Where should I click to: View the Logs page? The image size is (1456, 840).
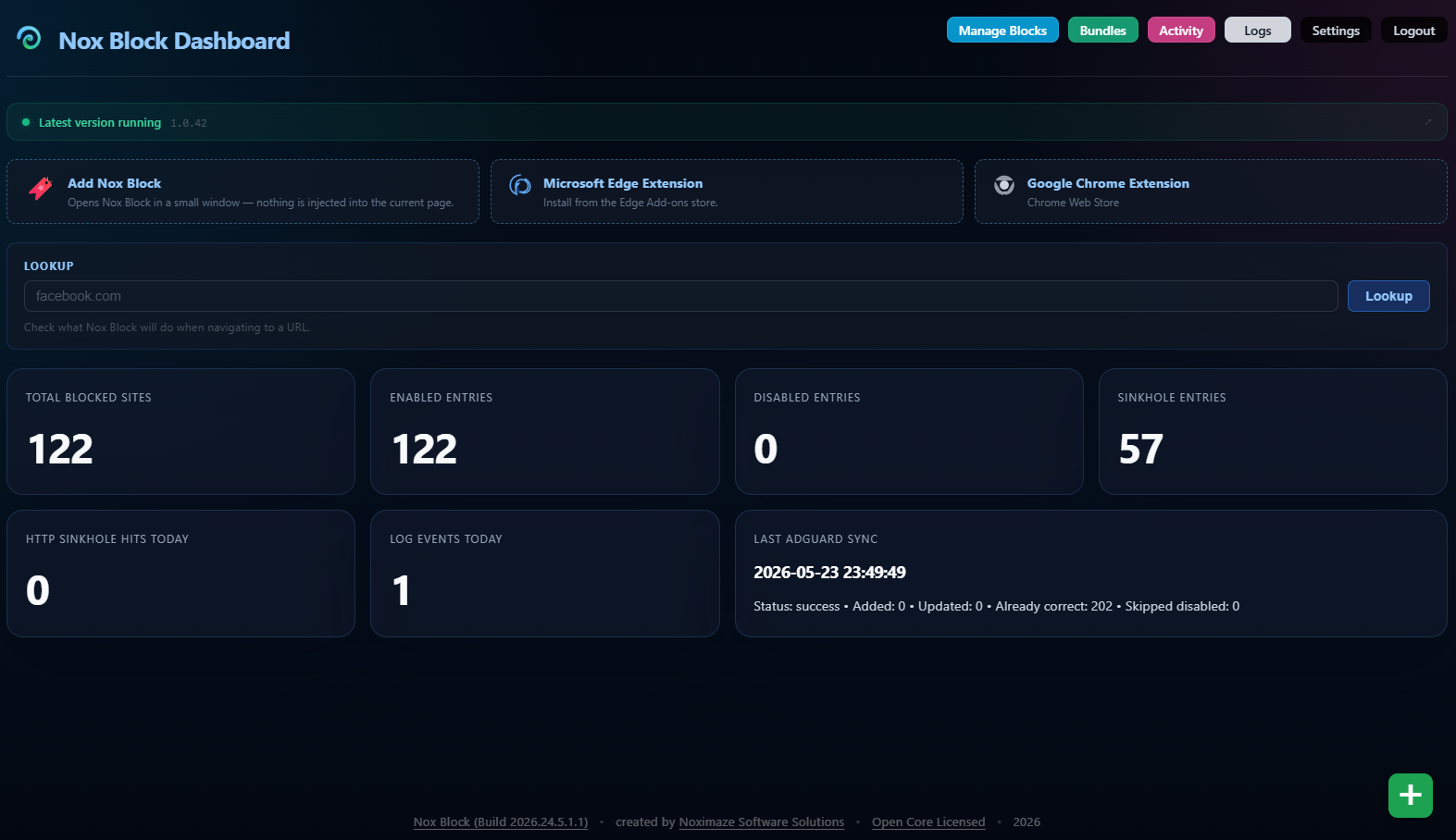(x=1257, y=31)
